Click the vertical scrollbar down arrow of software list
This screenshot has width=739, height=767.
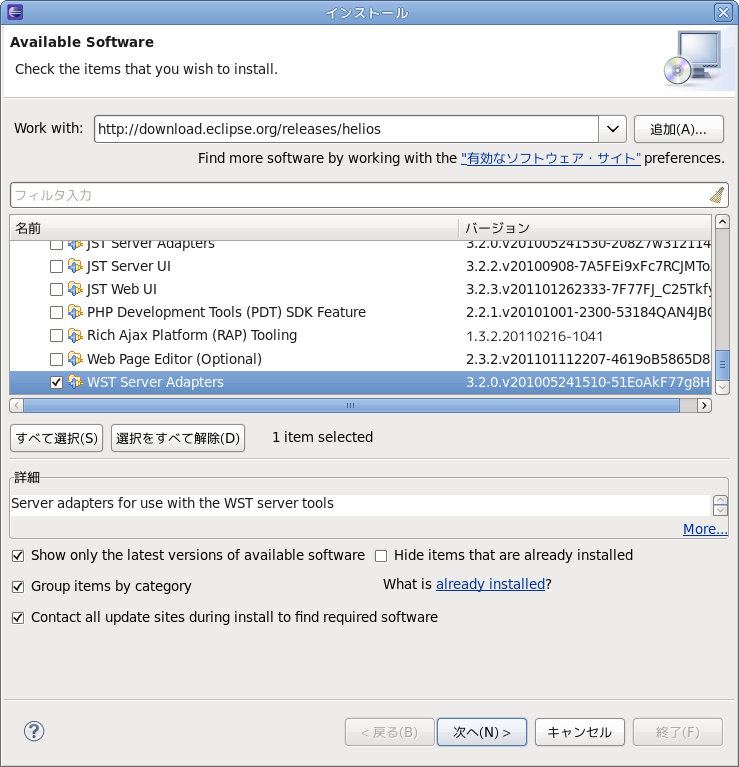point(722,387)
